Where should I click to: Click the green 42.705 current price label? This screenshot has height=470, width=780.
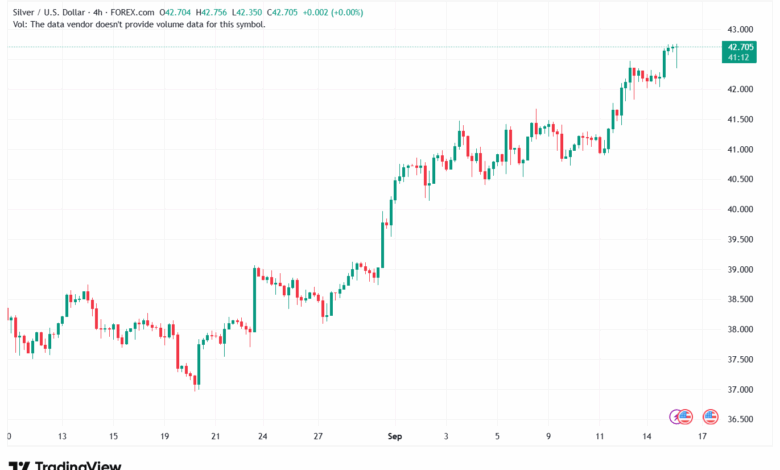pos(740,47)
